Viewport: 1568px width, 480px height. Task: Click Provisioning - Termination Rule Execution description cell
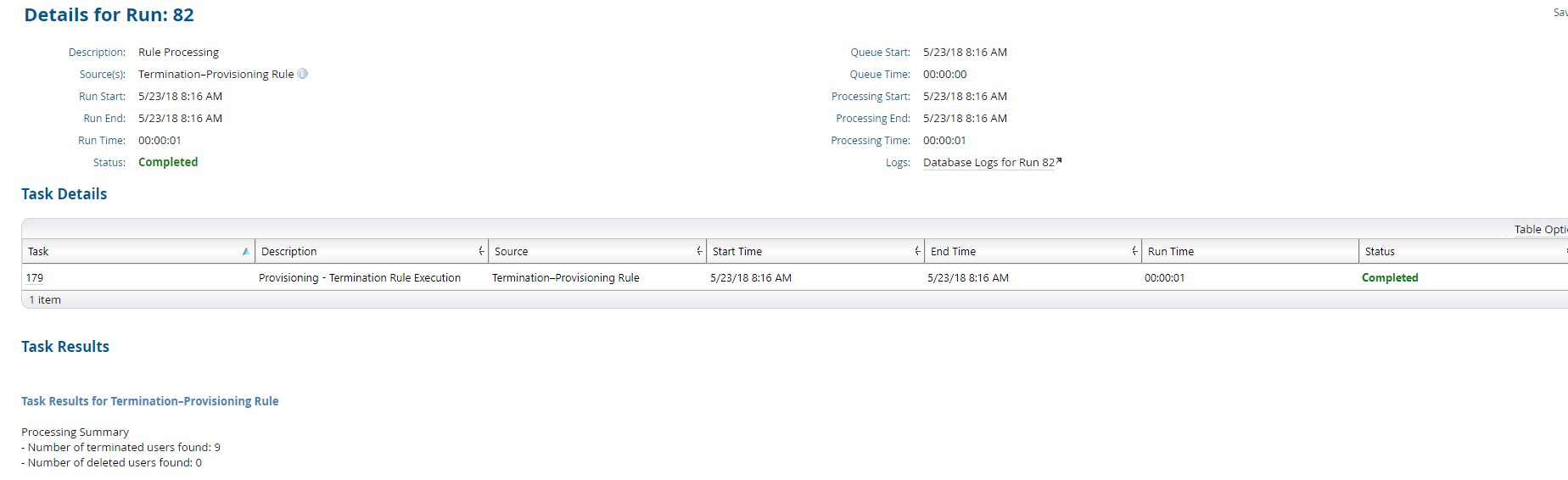point(360,278)
